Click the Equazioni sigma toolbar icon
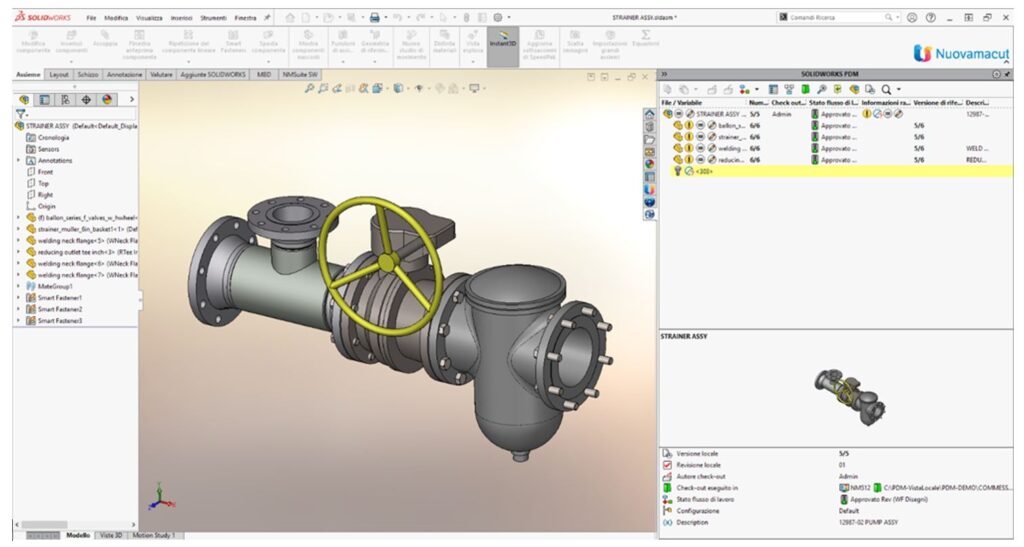 (646, 36)
